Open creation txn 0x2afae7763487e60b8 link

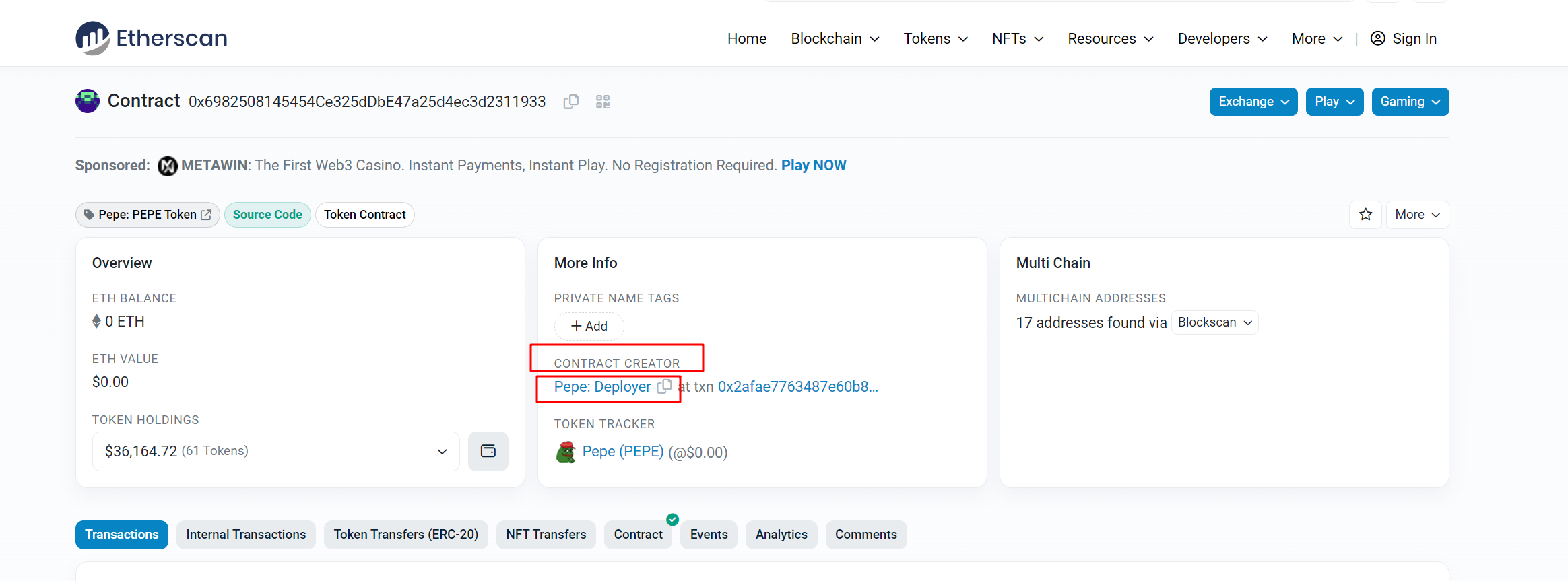(x=798, y=387)
